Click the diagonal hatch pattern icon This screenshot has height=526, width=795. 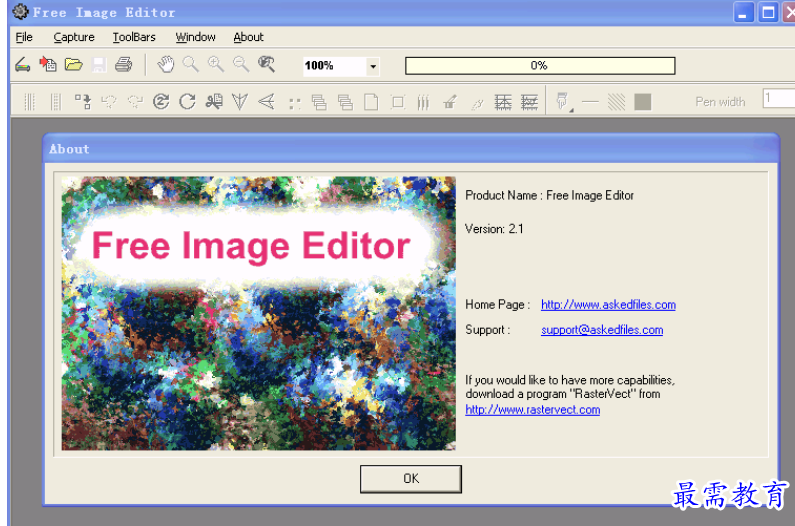click(617, 102)
